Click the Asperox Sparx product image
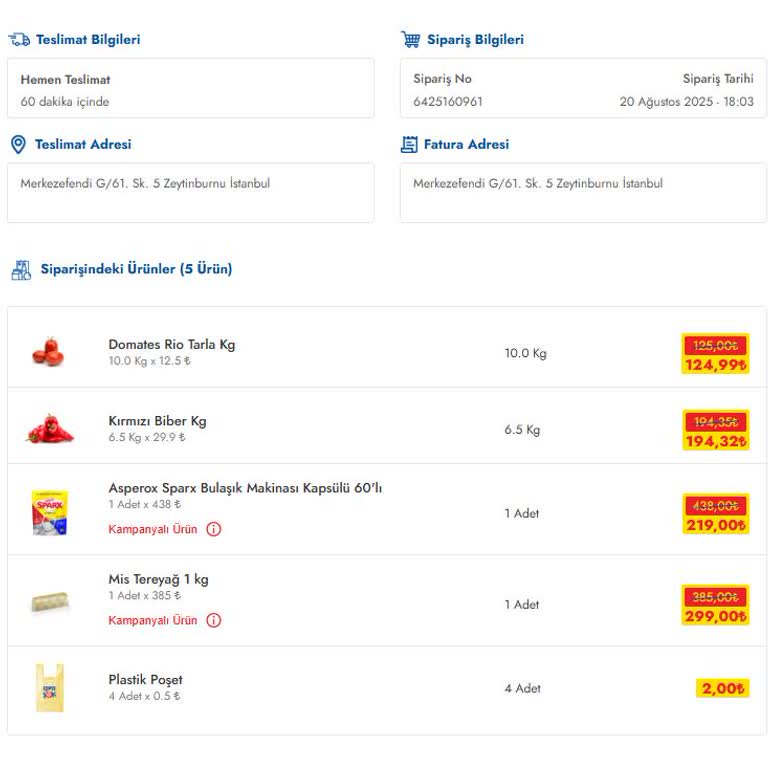 click(49, 512)
